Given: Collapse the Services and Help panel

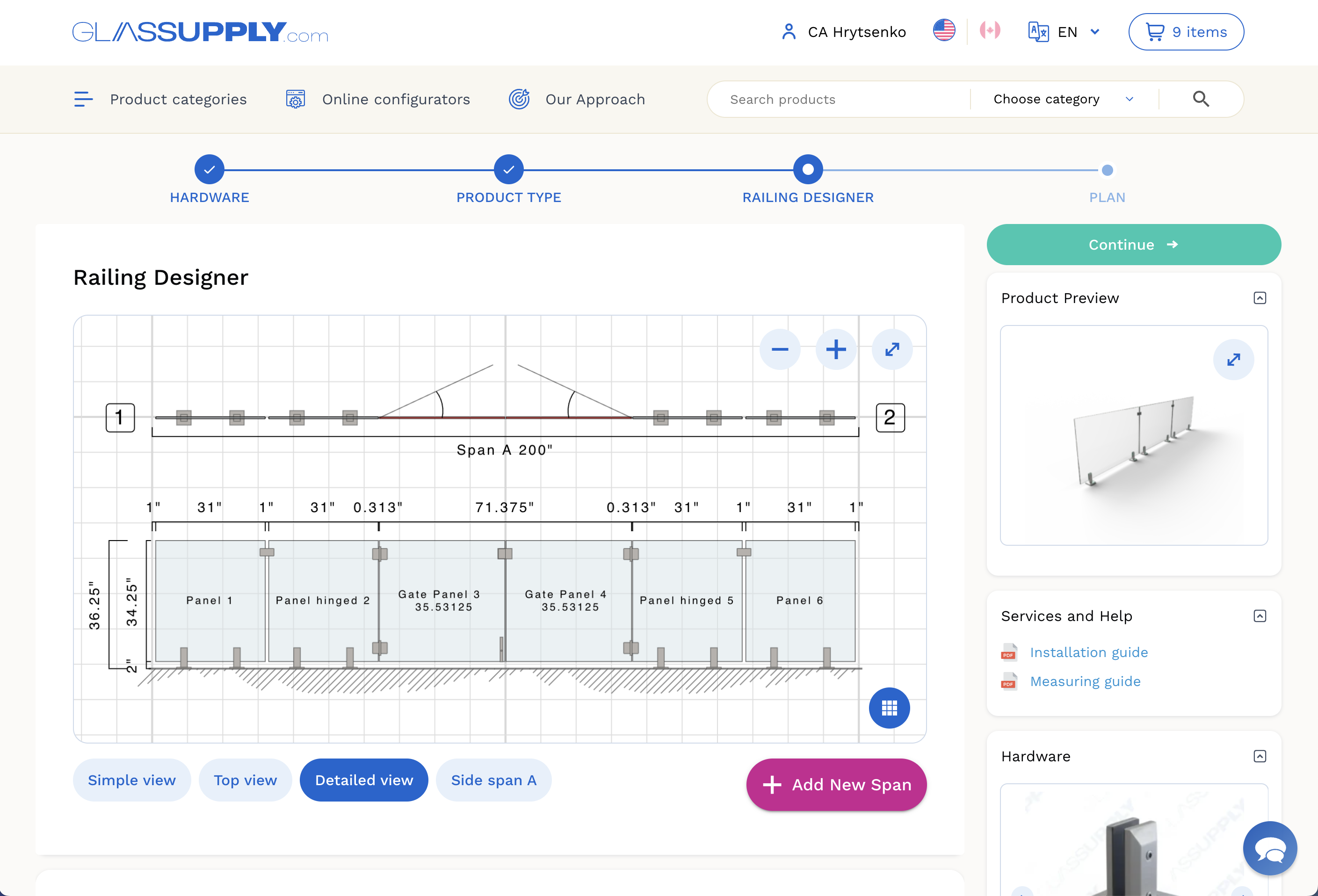Looking at the screenshot, I should [x=1260, y=616].
